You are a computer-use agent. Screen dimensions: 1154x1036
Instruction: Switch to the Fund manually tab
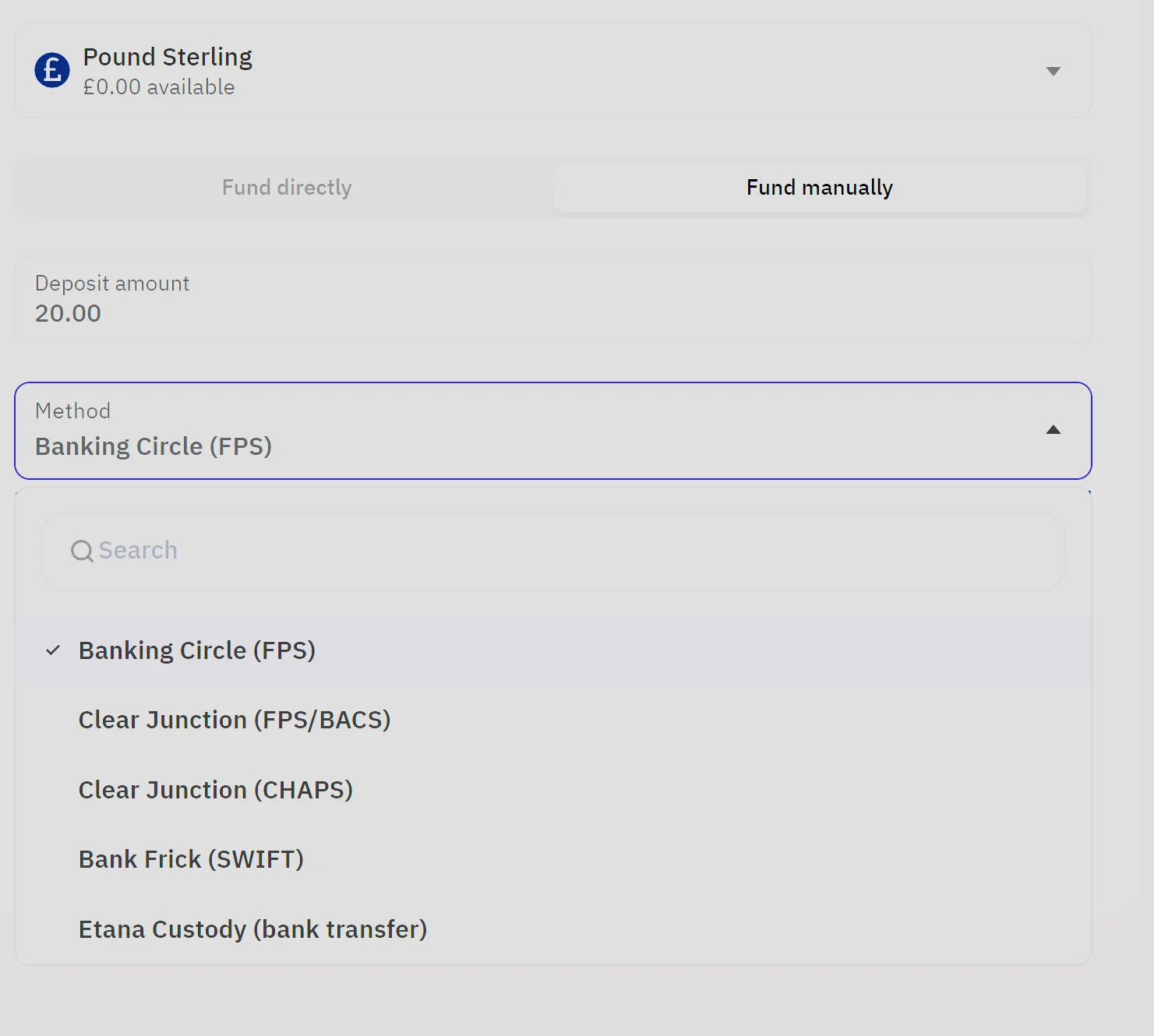[819, 187]
